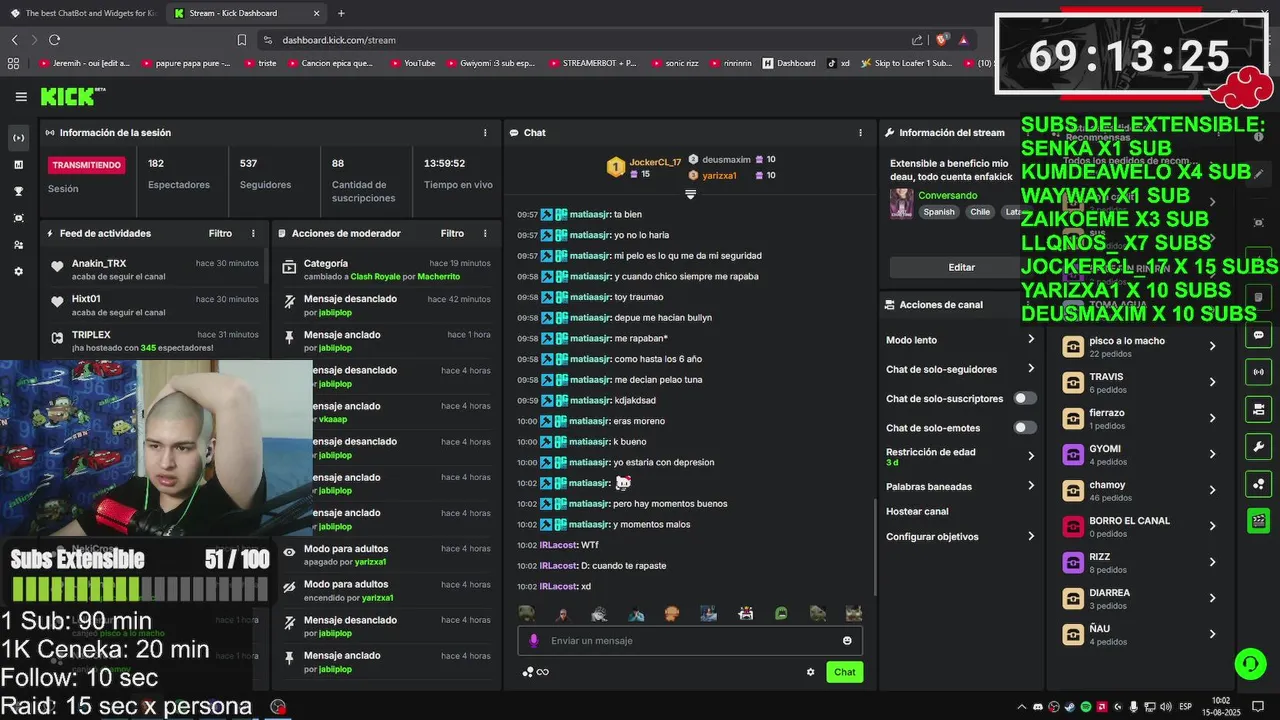The width and height of the screenshot is (1280, 720).
Task: Click the bubbles icon in right toolbar
Action: [x=1258, y=484]
